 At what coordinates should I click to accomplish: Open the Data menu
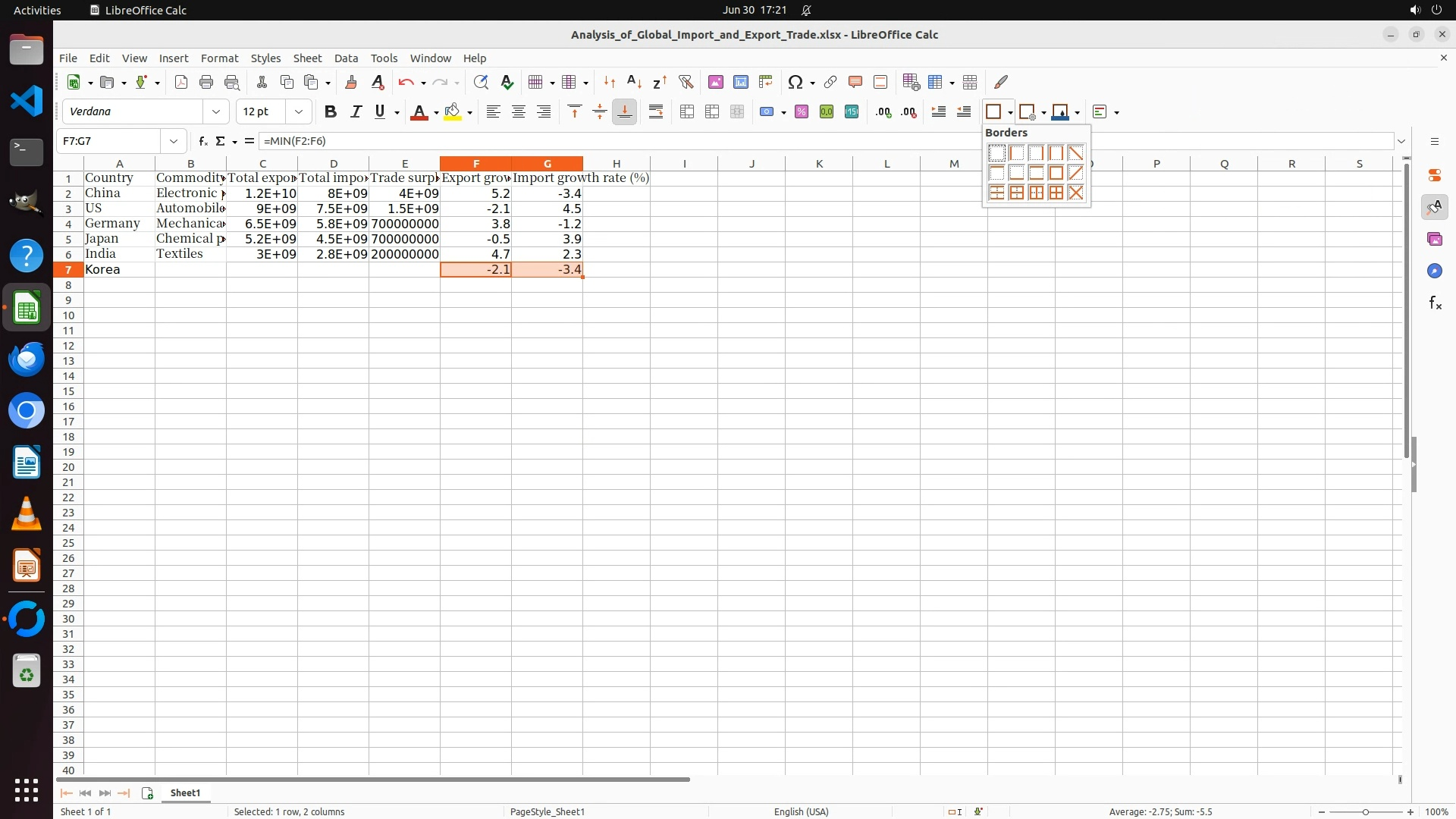tap(346, 58)
